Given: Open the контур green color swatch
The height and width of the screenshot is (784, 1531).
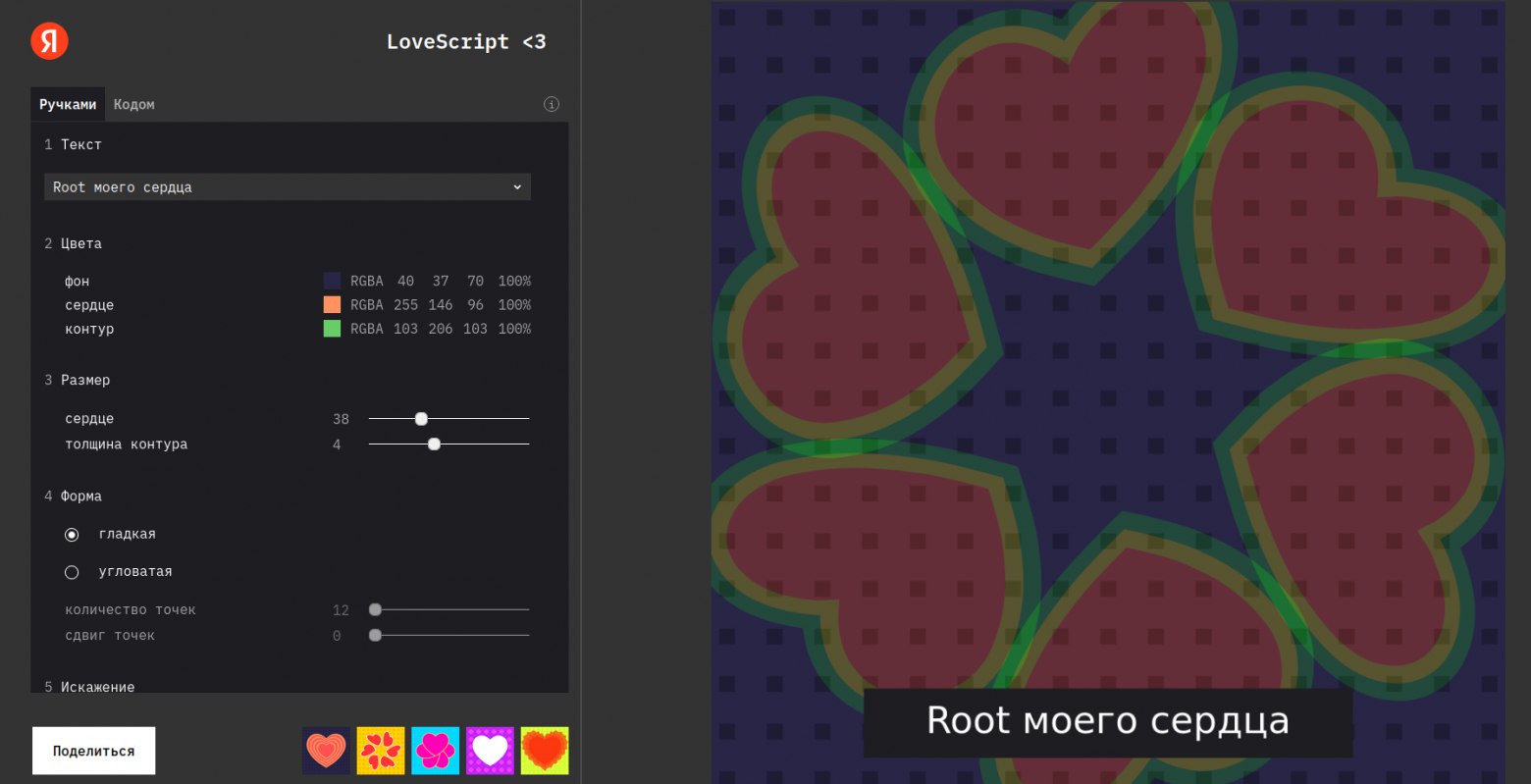Looking at the screenshot, I should pyautogui.click(x=332, y=329).
